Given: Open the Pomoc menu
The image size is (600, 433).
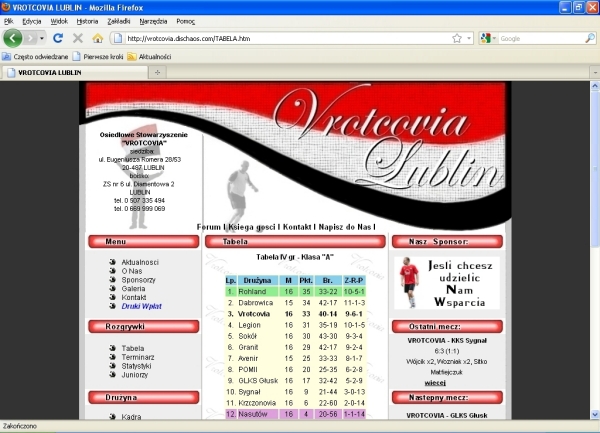Looking at the screenshot, I should click(186, 21).
